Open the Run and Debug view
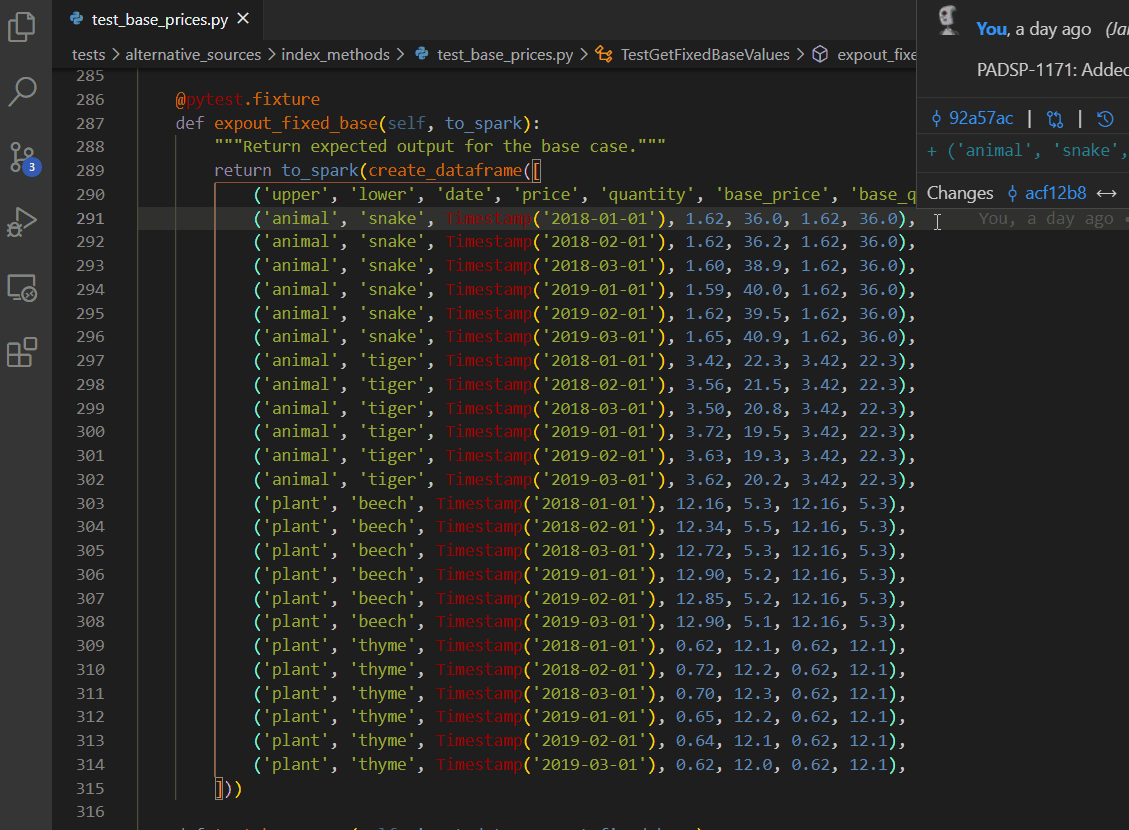The height and width of the screenshot is (830, 1129). coord(22,223)
